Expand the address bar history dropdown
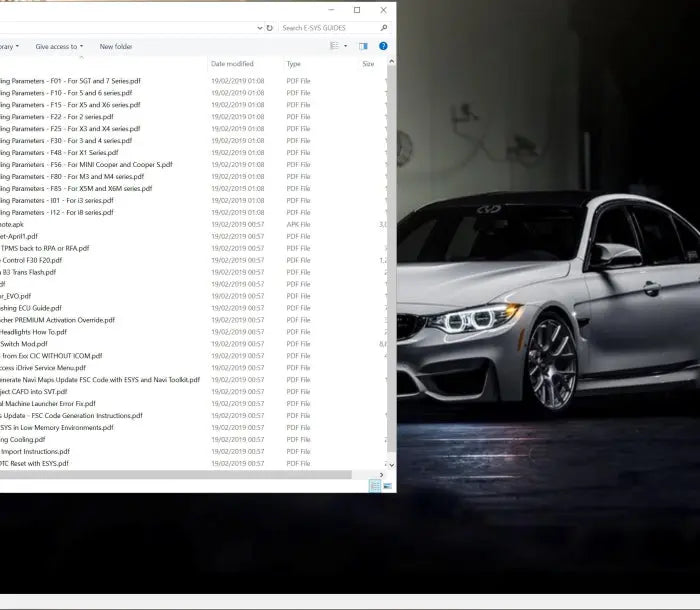Image resolution: width=700 pixels, height=610 pixels. [260, 28]
